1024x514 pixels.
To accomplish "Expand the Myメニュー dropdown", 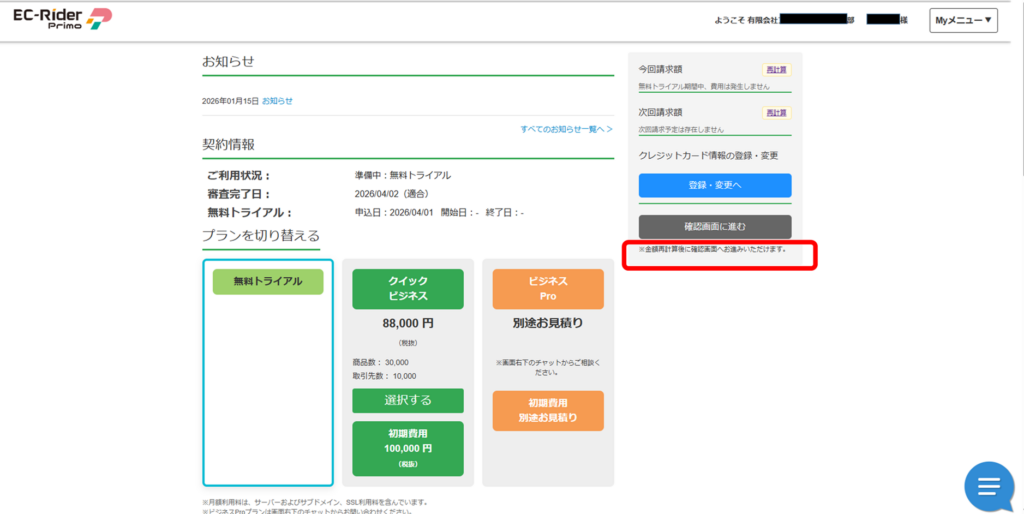I will [963, 20].
